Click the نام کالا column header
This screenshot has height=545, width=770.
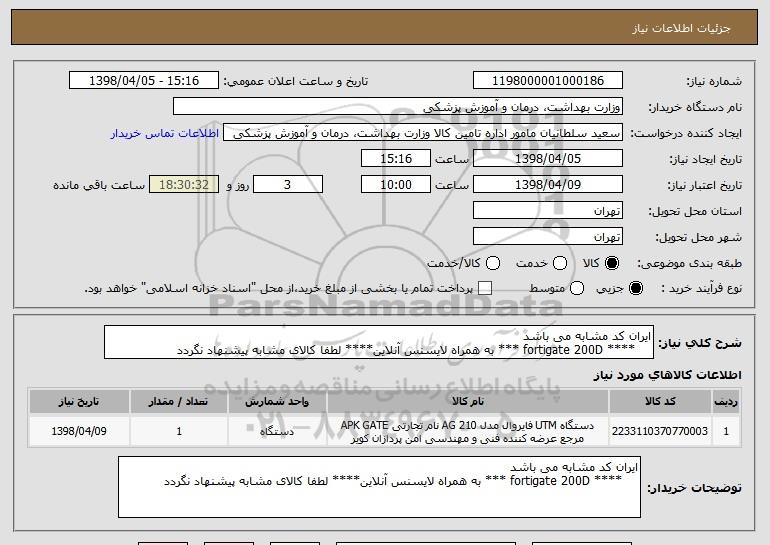tap(468, 402)
